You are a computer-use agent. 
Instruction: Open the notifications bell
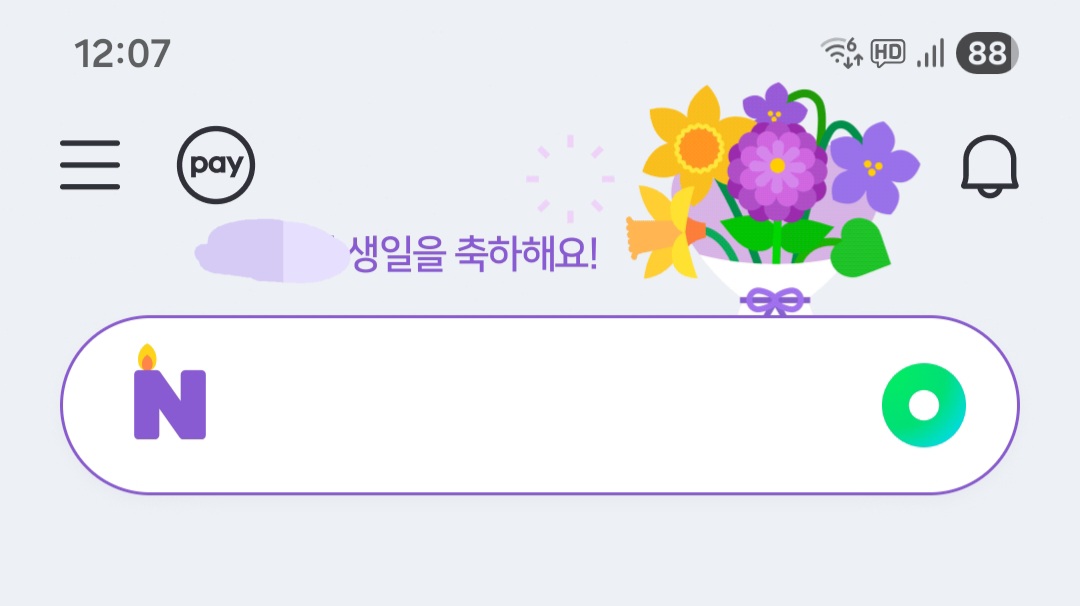[x=989, y=166]
